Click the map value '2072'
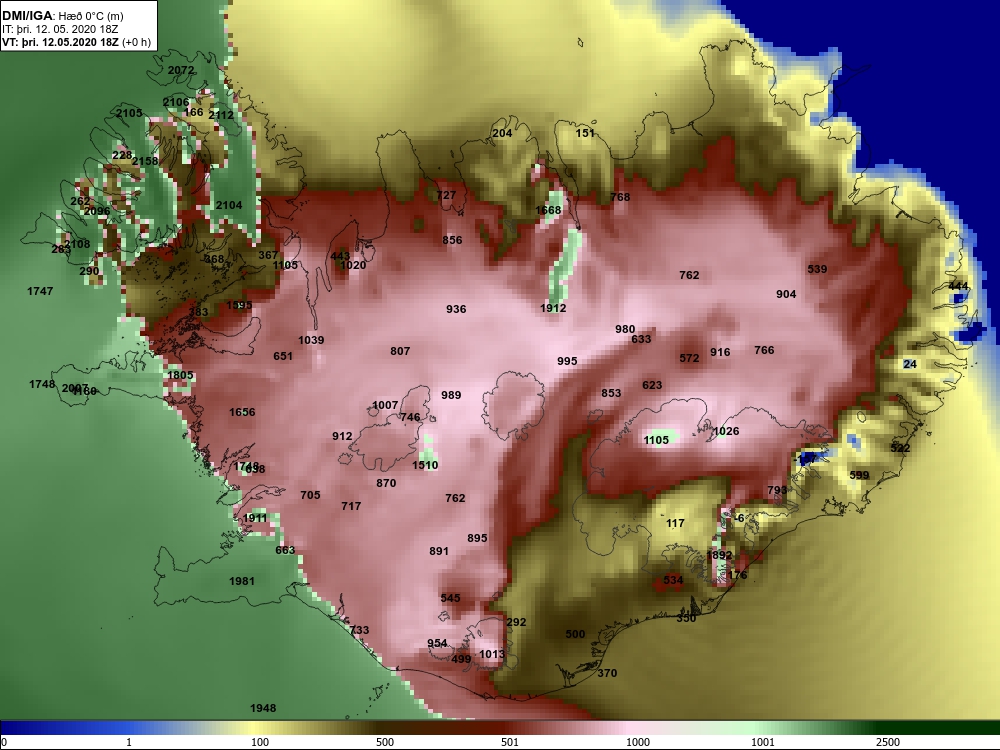 (x=181, y=70)
